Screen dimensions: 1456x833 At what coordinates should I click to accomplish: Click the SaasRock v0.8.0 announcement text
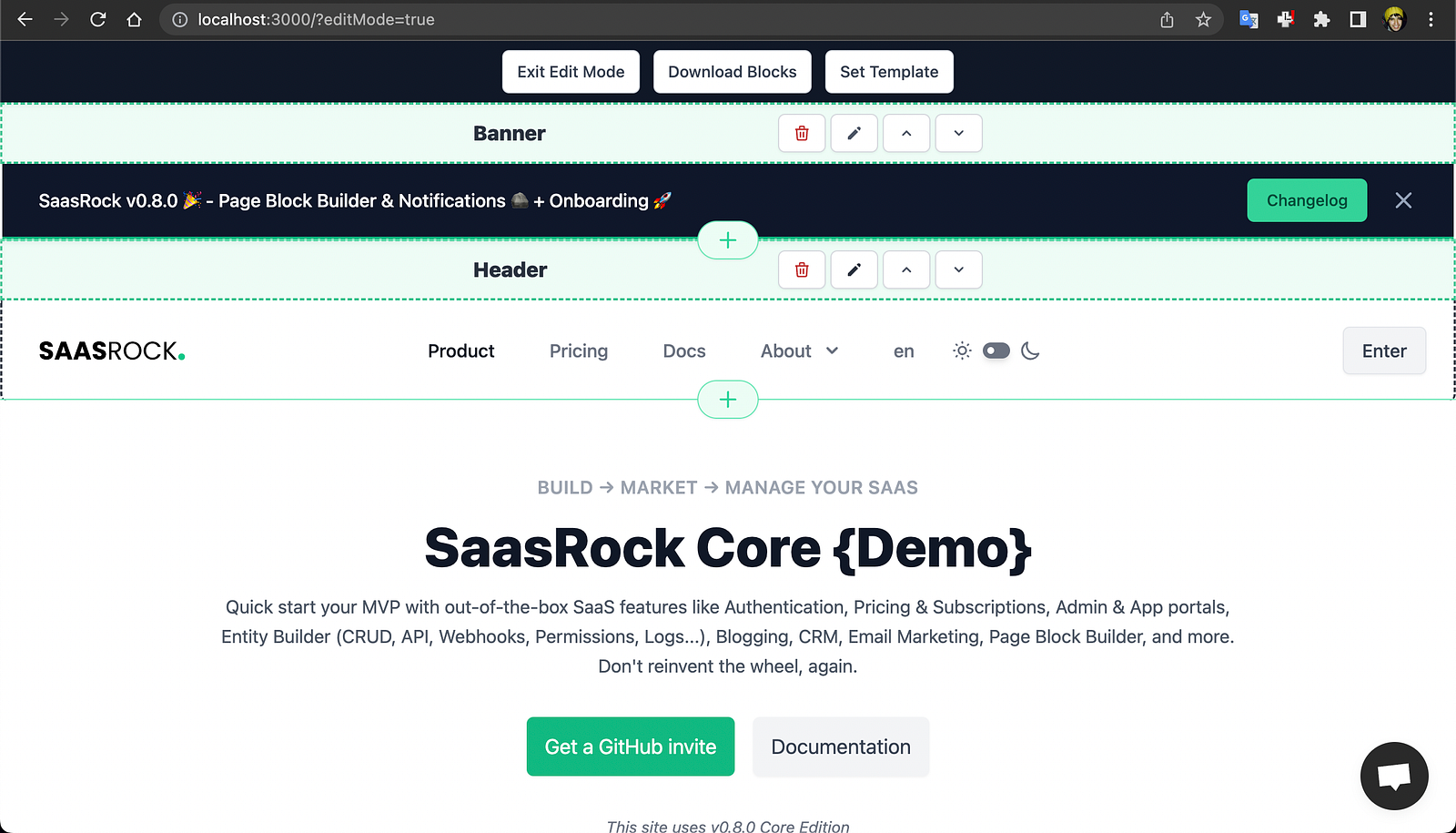click(355, 200)
